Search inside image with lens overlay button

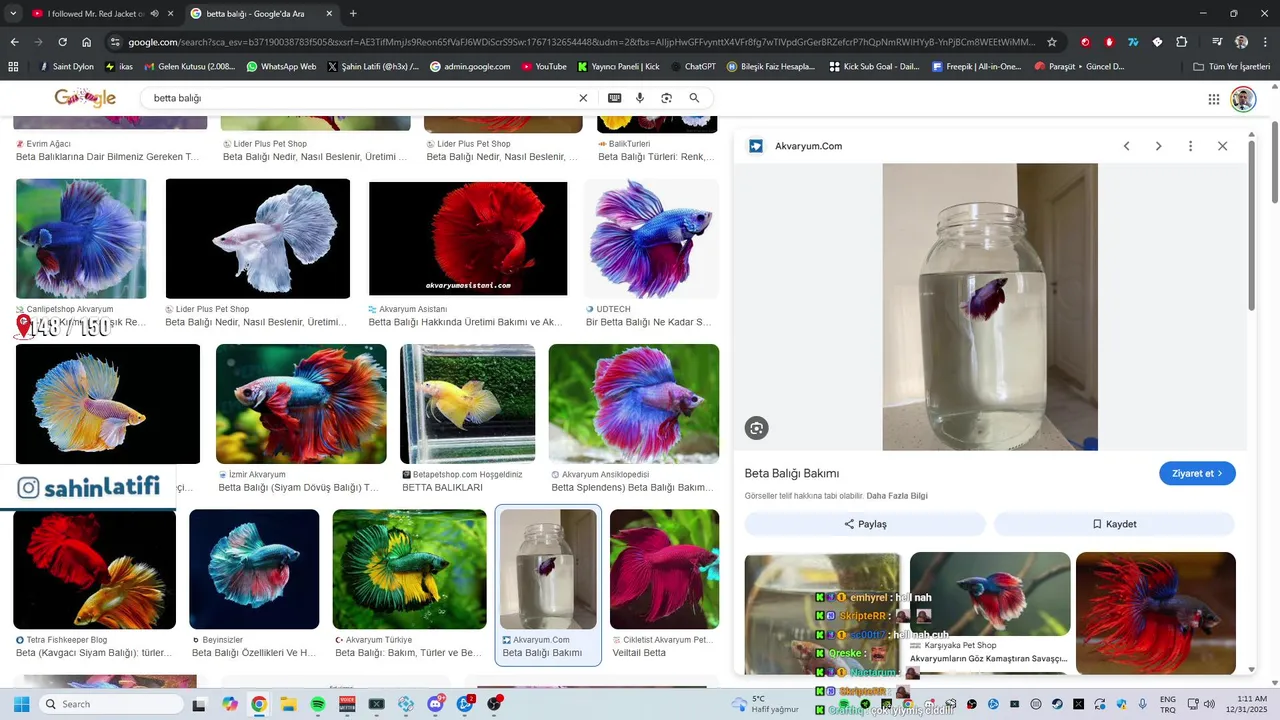coord(756,428)
